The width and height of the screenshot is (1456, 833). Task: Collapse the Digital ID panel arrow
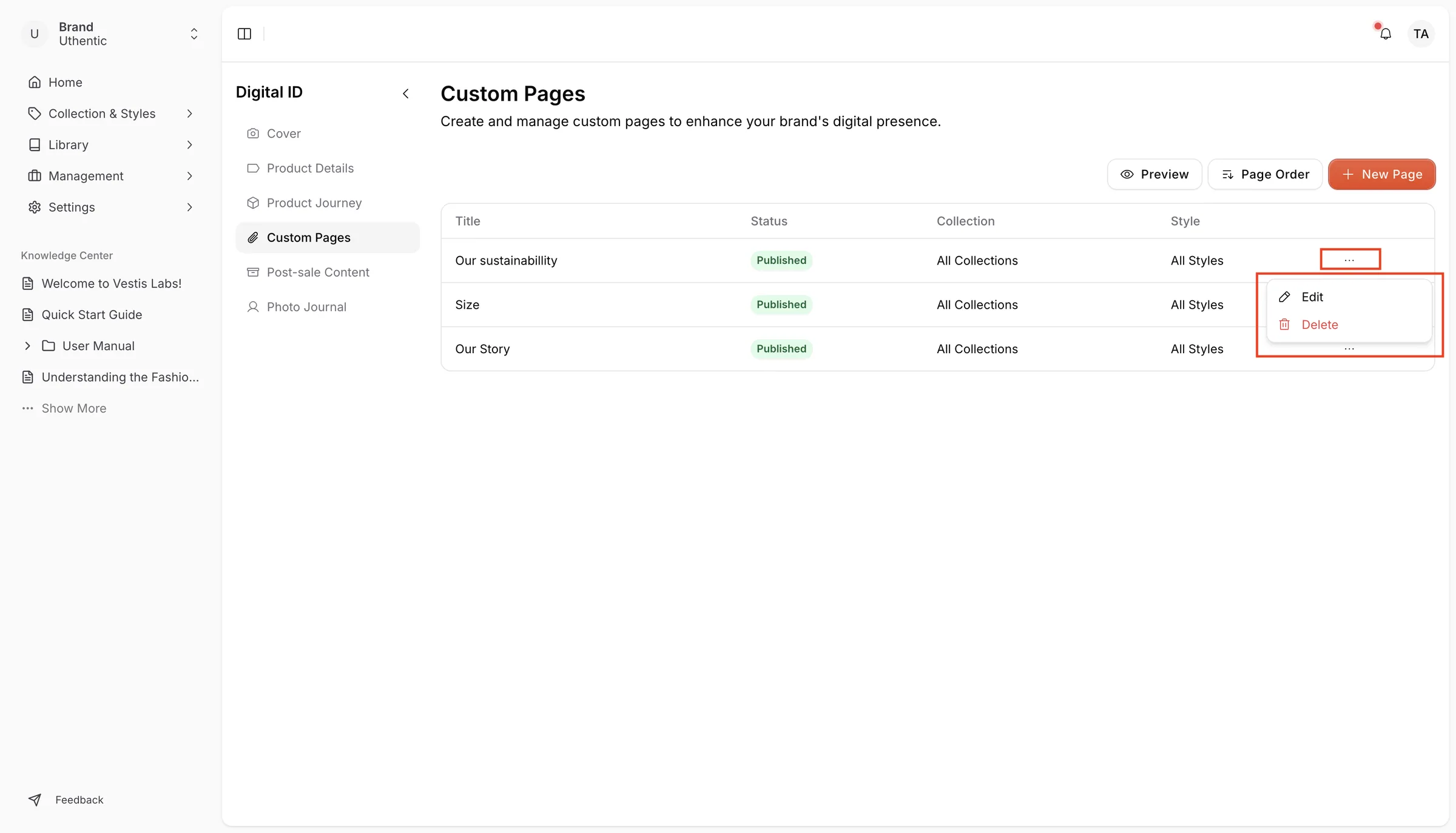(x=406, y=93)
